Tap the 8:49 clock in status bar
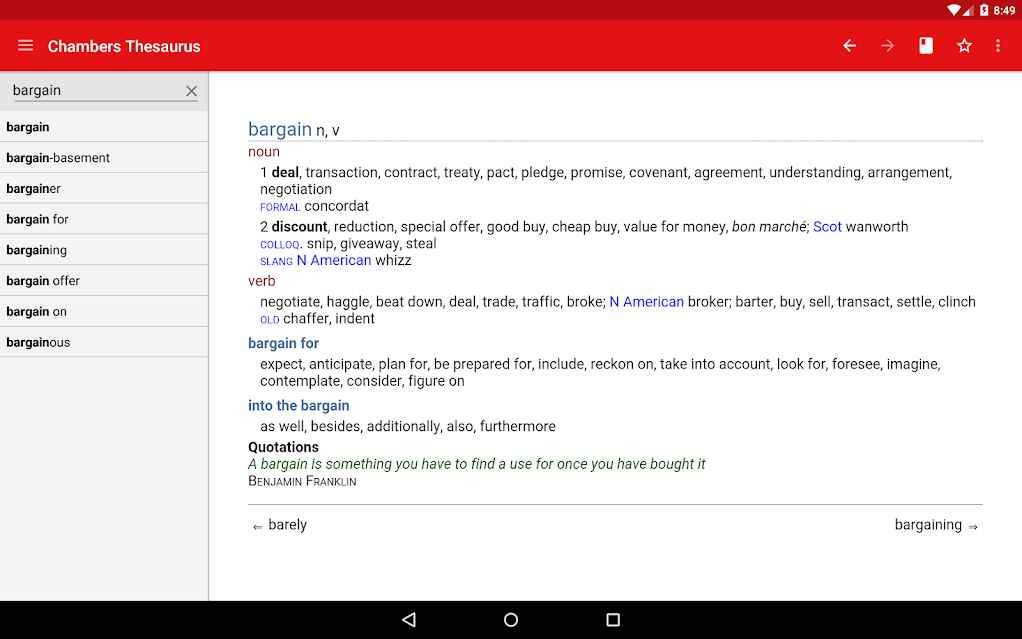 (1004, 10)
